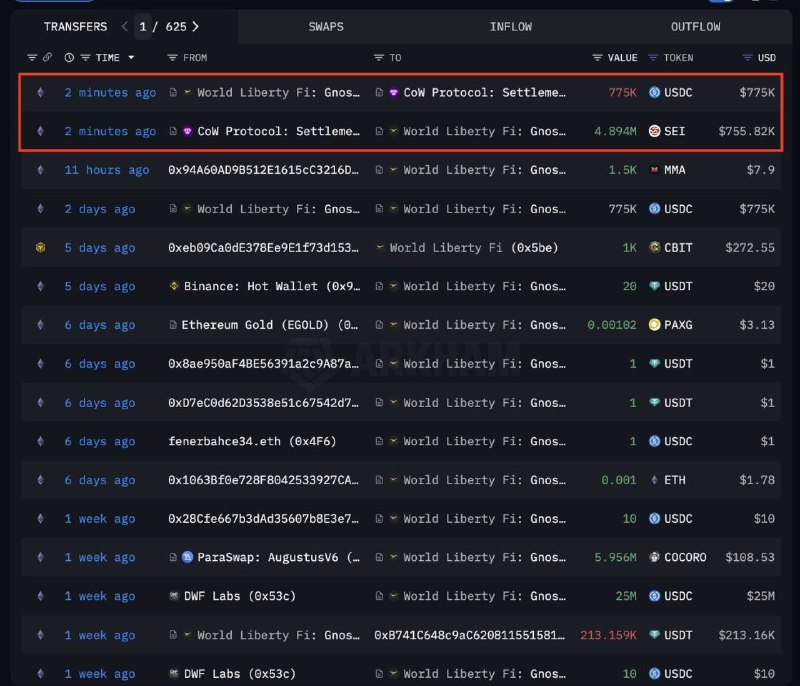Open ParaSwap: AugustusV6 sender

279,557
